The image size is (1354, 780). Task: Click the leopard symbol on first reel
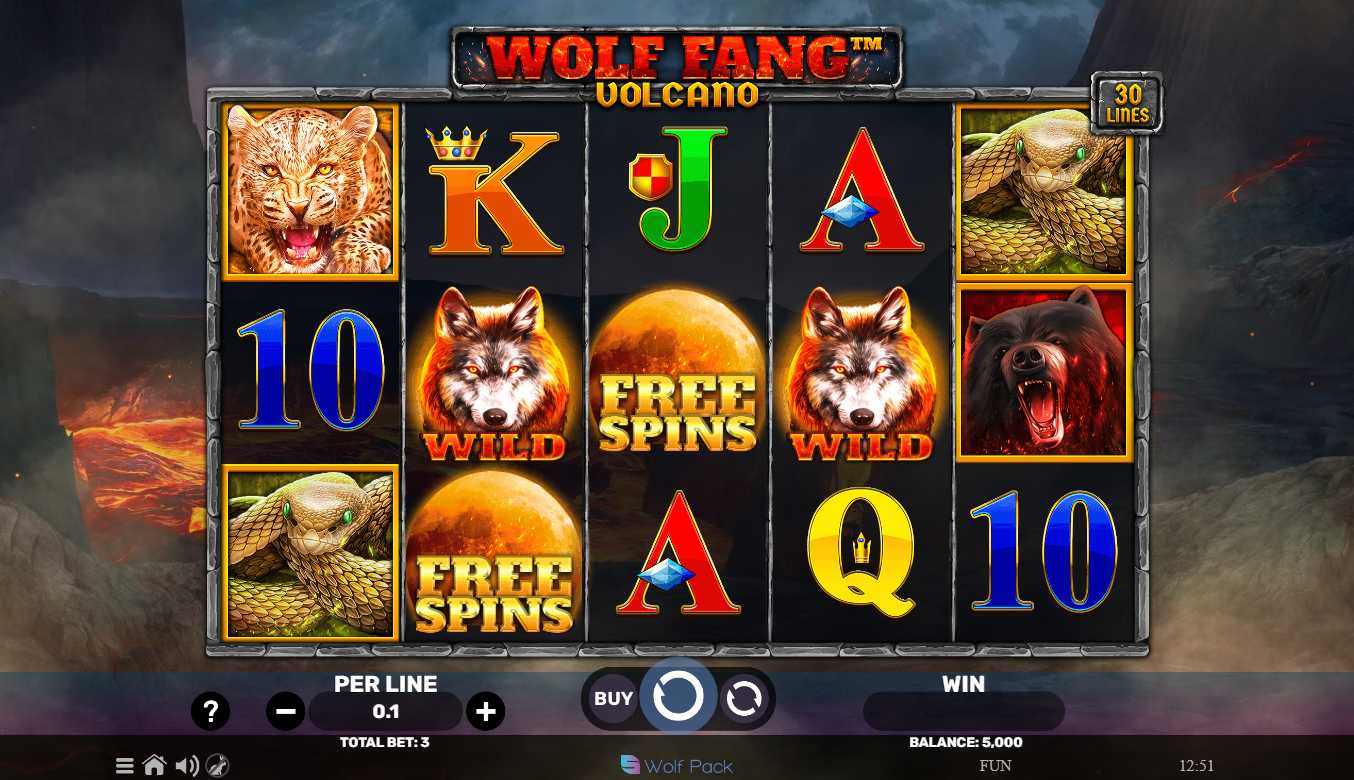coord(312,191)
